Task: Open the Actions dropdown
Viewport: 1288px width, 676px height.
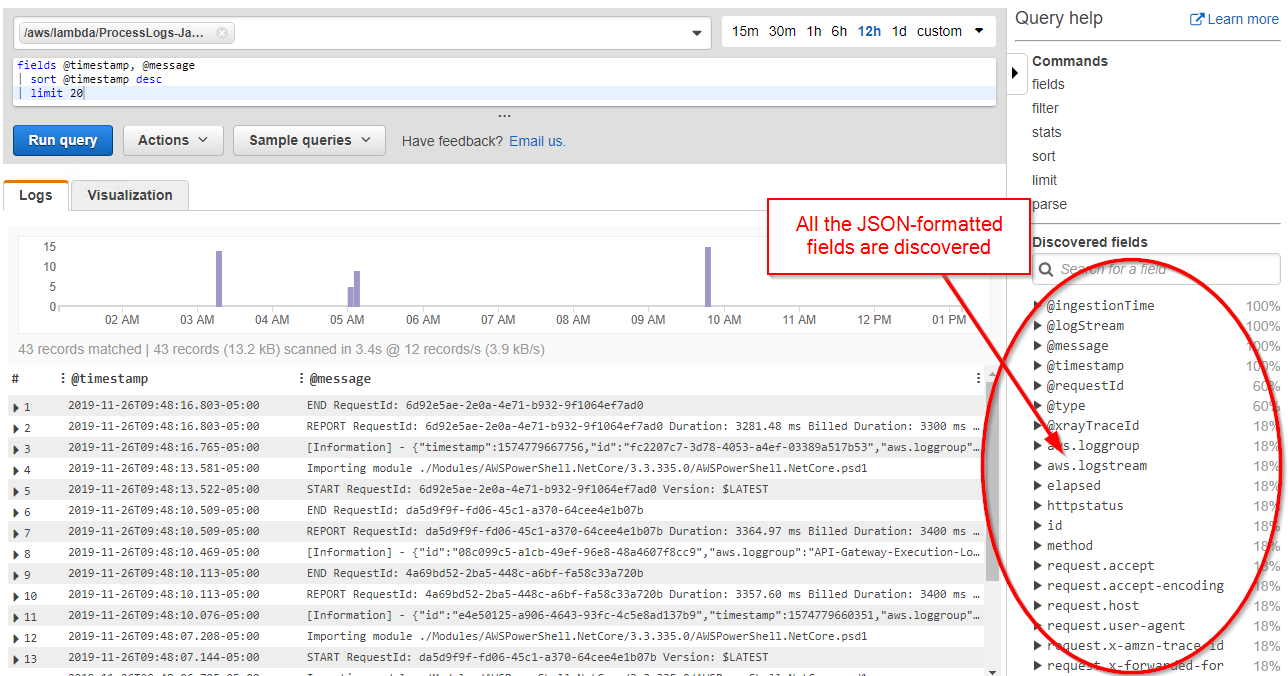Action: point(172,140)
